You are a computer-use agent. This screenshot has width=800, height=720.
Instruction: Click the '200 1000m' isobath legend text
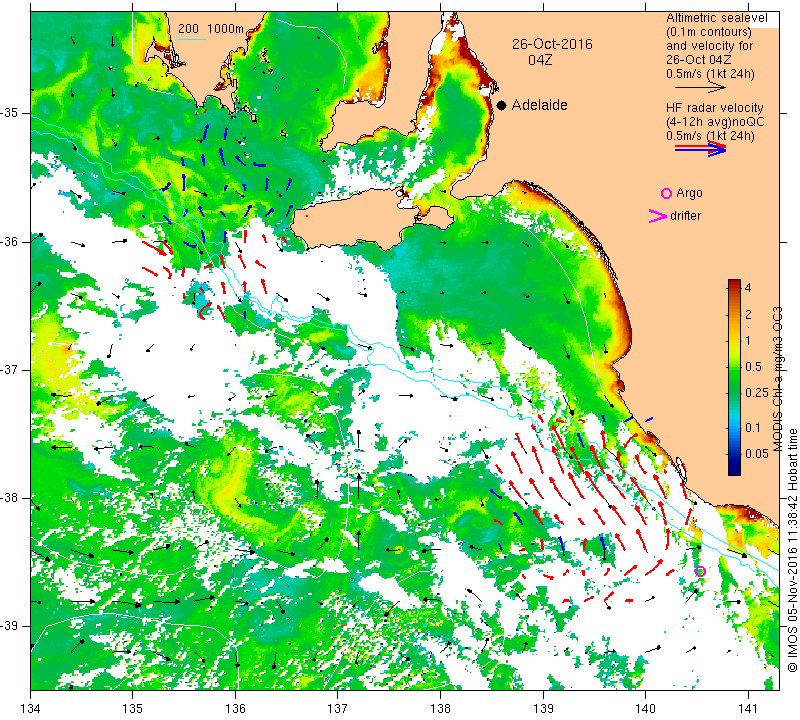[x=211, y=29]
